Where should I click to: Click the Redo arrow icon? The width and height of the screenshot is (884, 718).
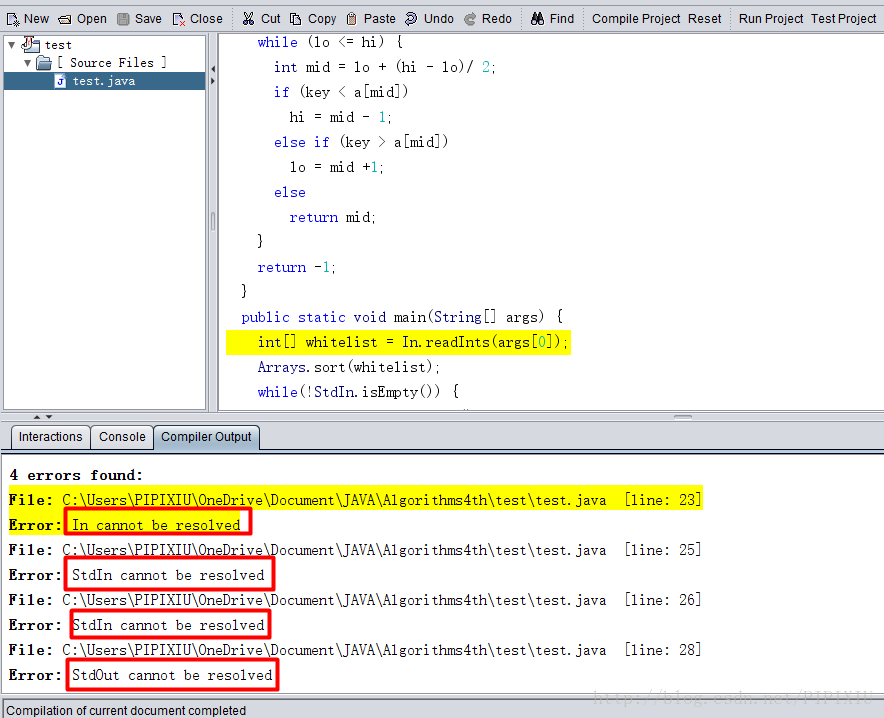[470, 19]
